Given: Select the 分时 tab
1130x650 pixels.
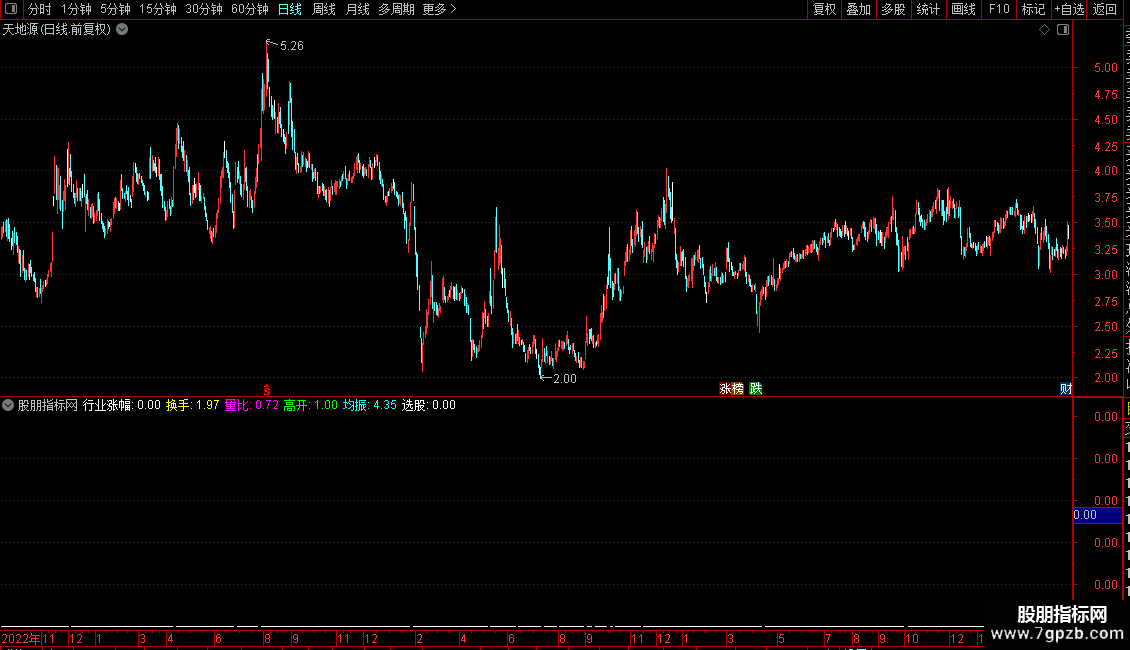Looking at the screenshot, I should click(40, 9).
